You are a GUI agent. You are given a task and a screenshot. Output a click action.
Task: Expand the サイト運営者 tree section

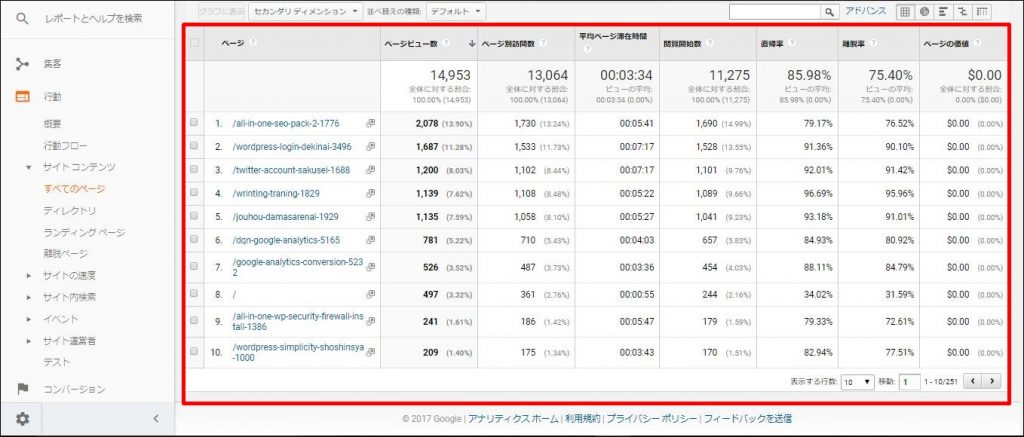coord(28,341)
